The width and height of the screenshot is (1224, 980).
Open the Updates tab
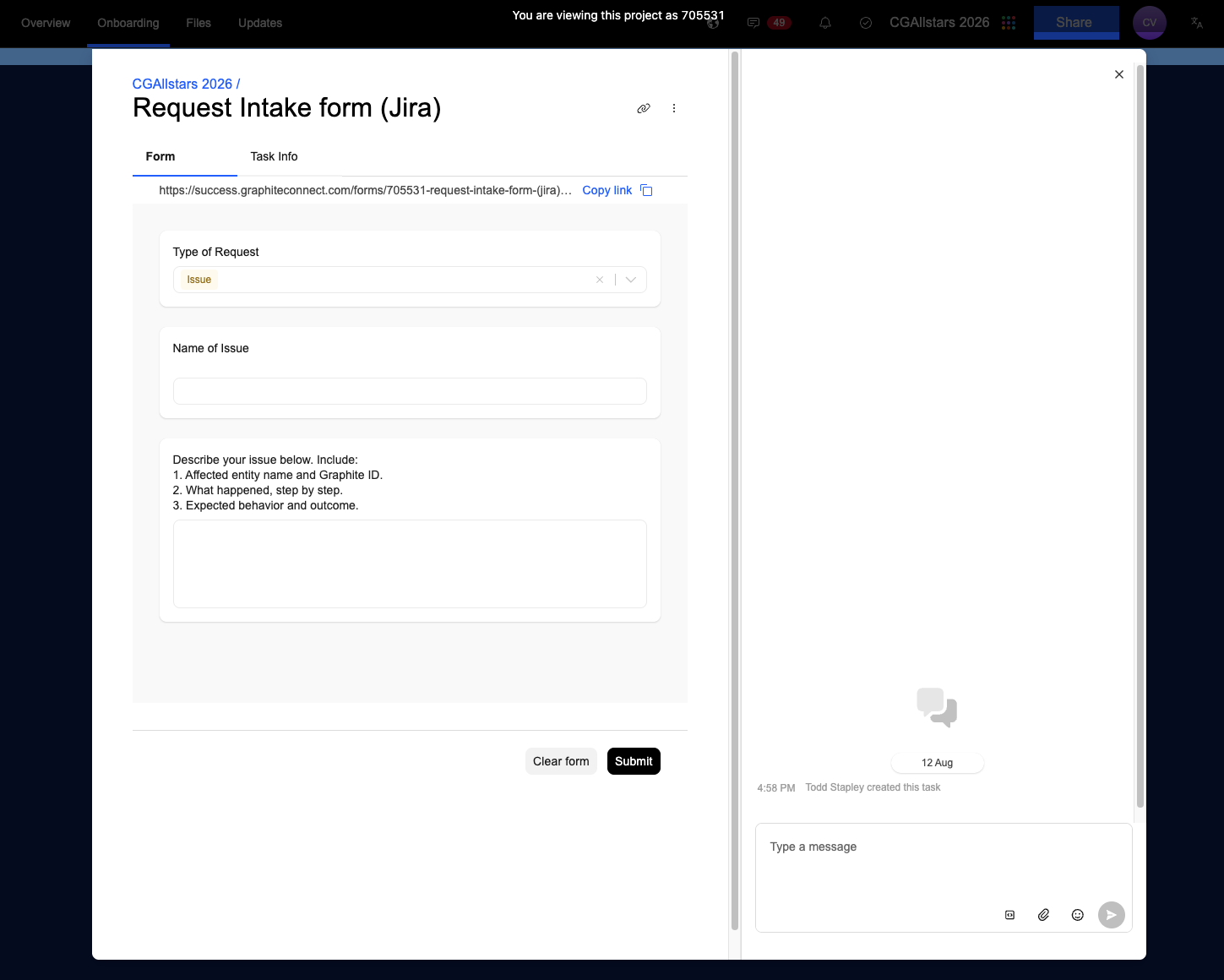point(260,23)
